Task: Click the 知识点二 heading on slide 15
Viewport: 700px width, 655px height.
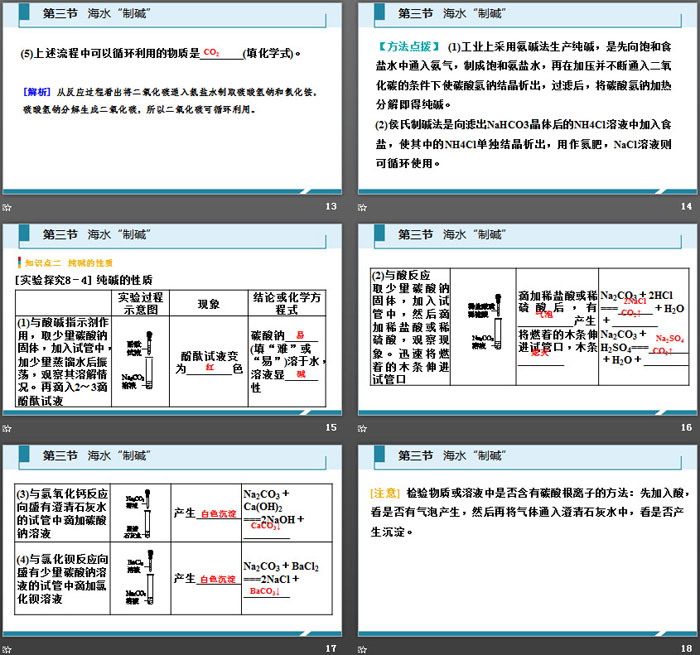Action: (x=43, y=262)
